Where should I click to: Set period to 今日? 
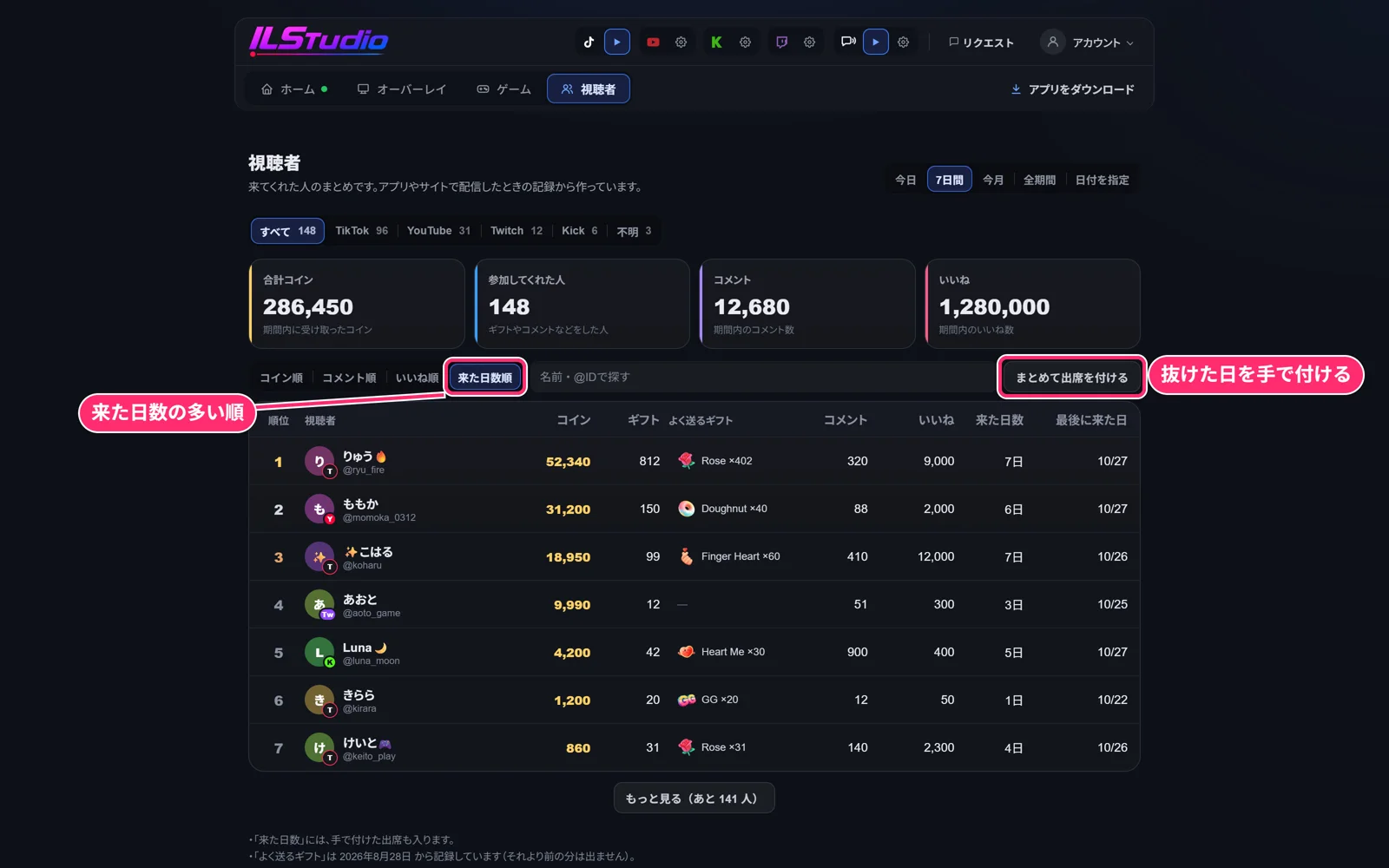pos(905,180)
